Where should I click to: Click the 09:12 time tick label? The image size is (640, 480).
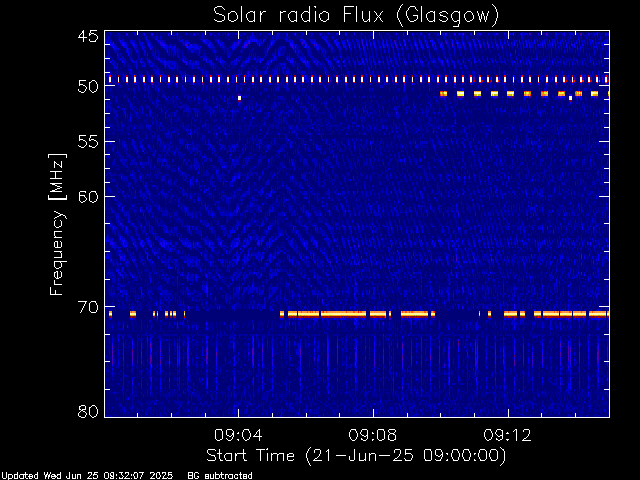click(x=508, y=435)
